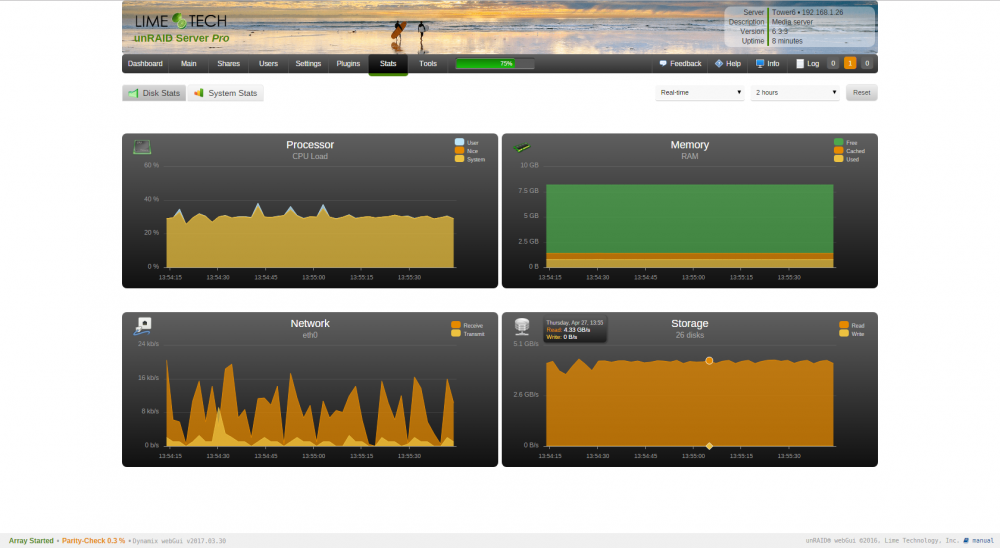Click the Memory chart title

pyautogui.click(x=689, y=145)
